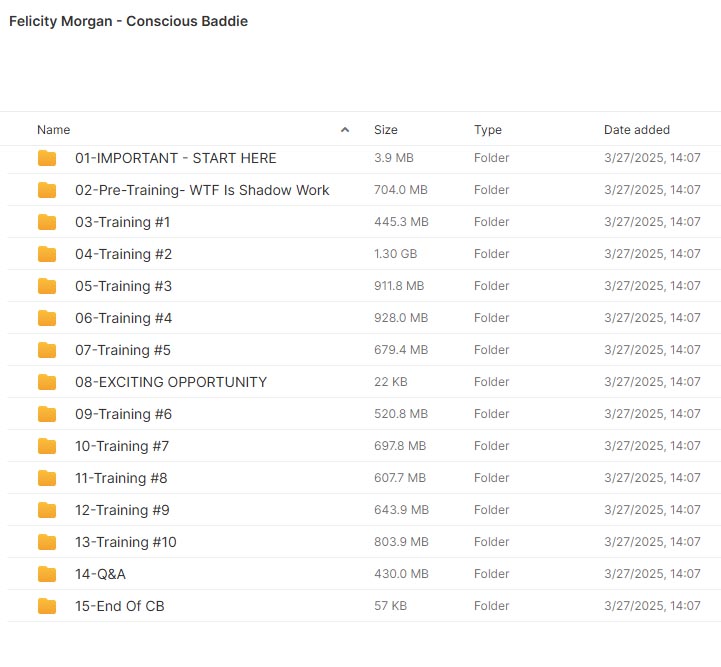The height and width of the screenshot is (667, 721).
Task: Click the folder icon beside 14-Q&A
Action: (47, 574)
